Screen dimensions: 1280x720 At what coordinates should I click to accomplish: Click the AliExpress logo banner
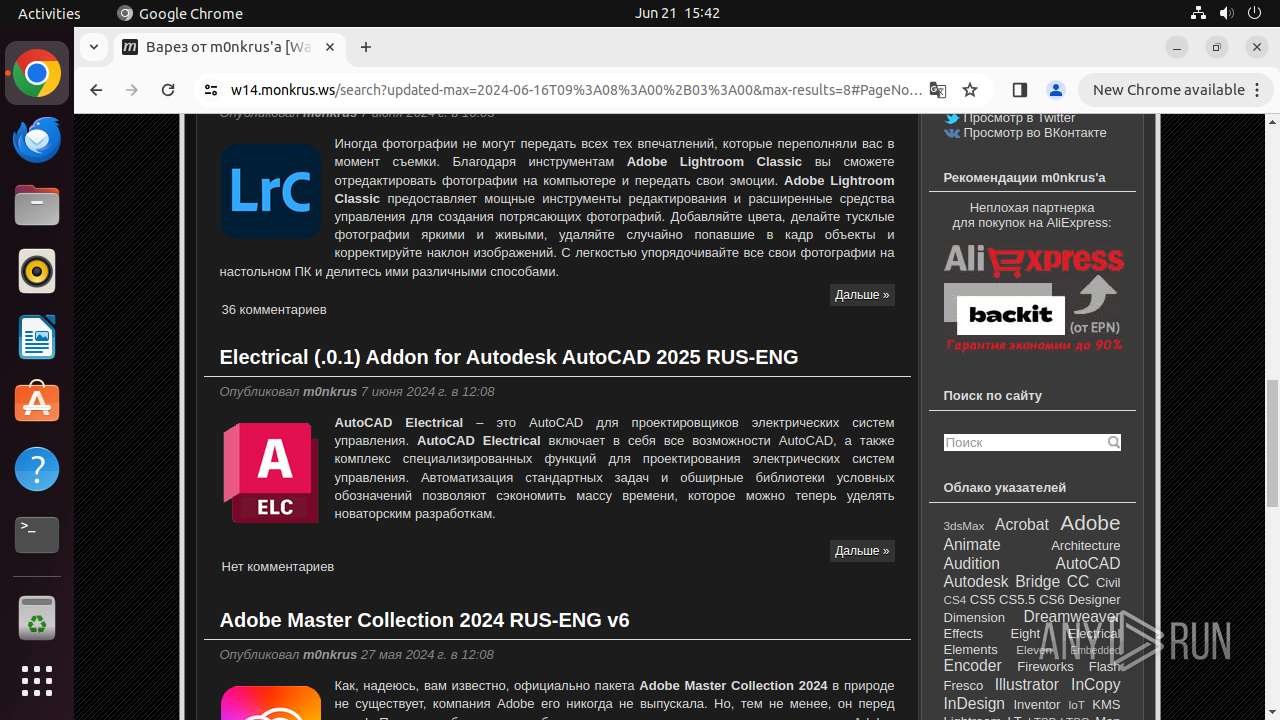[x=1034, y=259]
